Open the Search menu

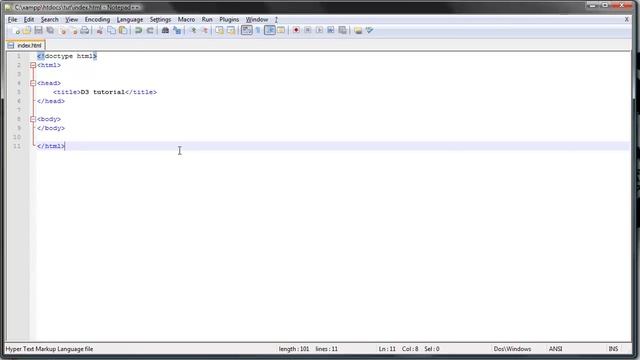pos(49,20)
